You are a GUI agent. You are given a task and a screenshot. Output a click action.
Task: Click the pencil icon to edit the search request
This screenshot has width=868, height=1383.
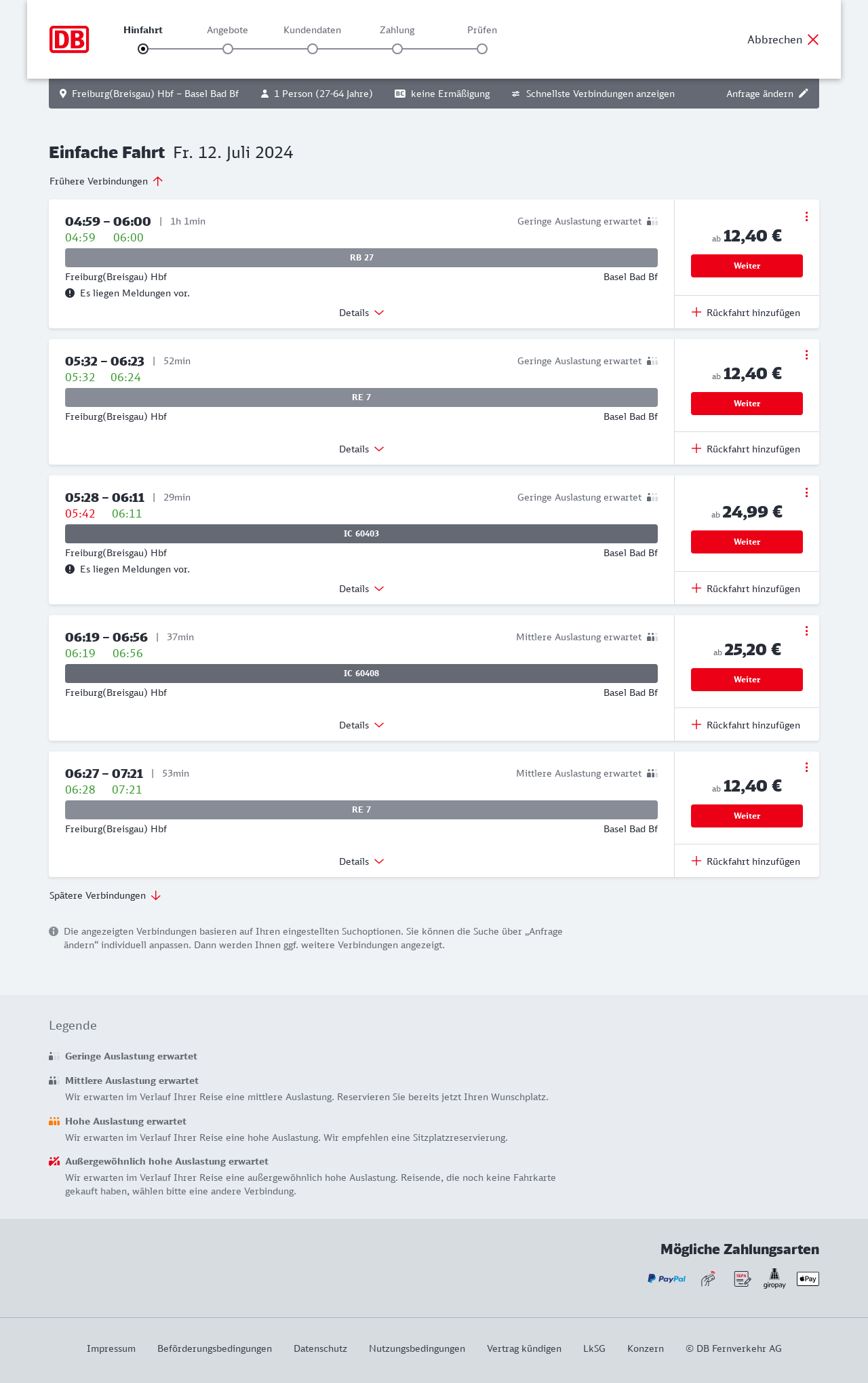click(804, 94)
